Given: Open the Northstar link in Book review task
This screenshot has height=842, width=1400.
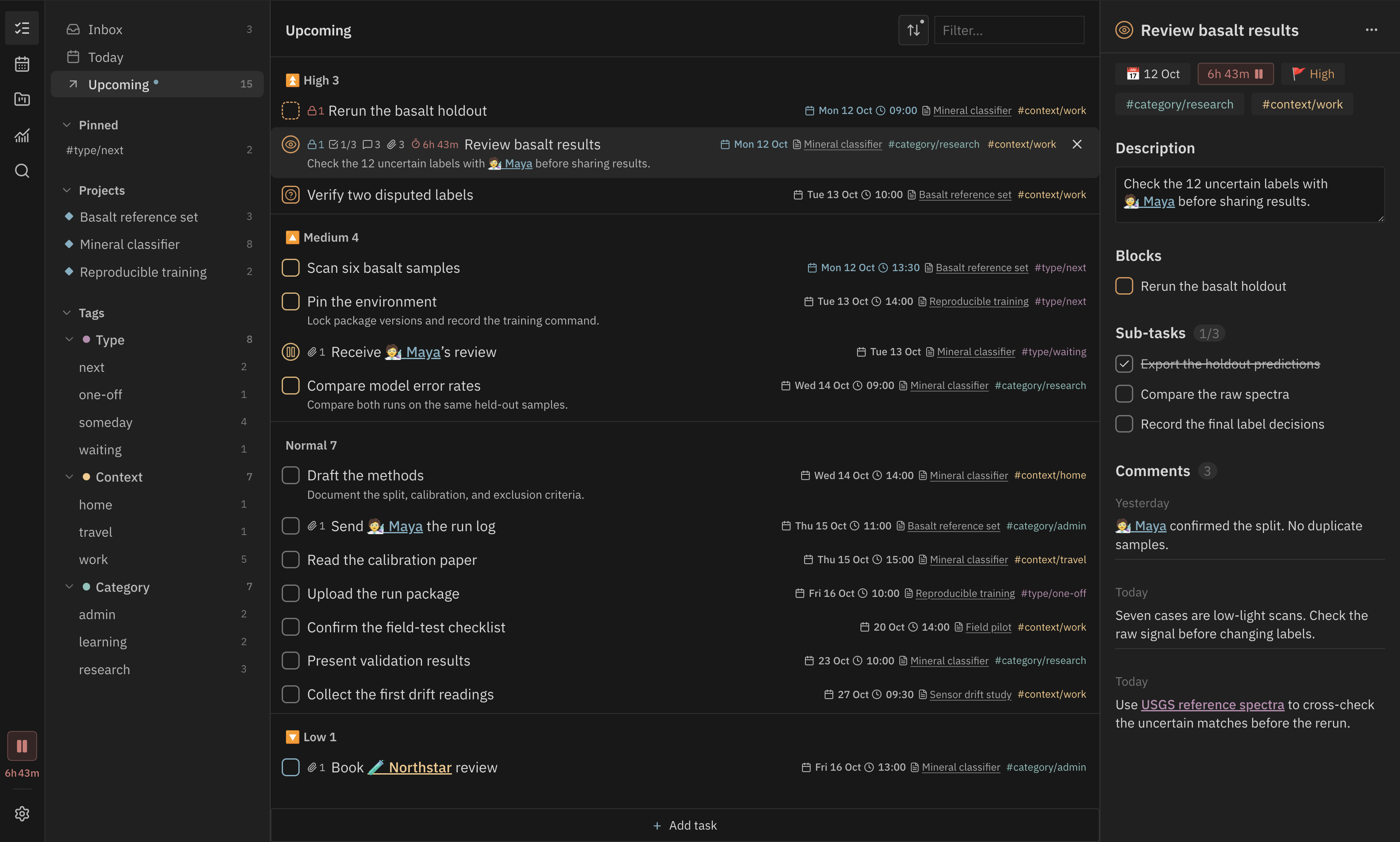Looking at the screenshot, I should 410,767.
